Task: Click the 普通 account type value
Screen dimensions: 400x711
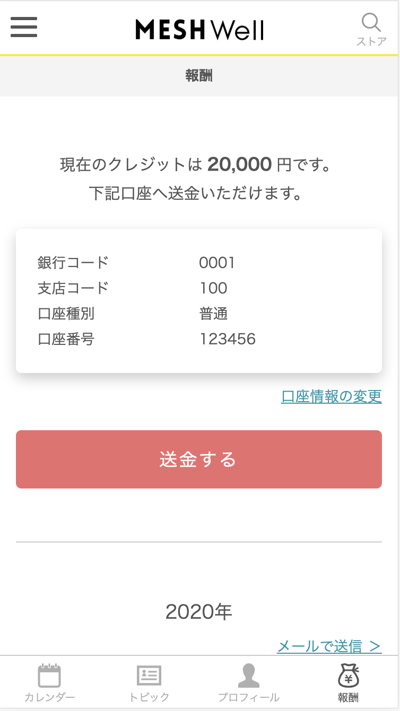Action: click(213, 313)
